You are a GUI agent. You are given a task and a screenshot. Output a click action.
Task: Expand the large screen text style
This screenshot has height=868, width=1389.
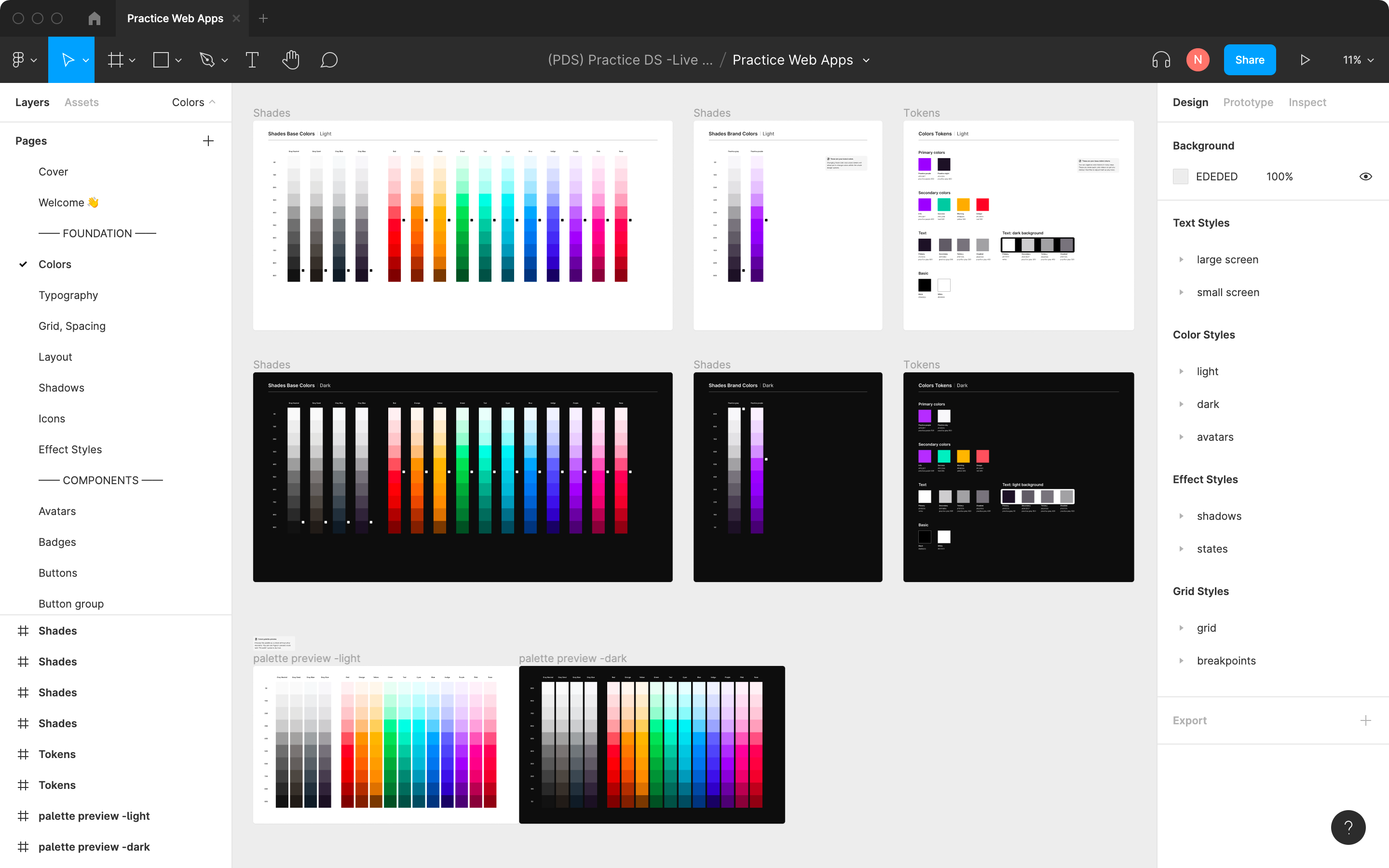[1181, 259]
